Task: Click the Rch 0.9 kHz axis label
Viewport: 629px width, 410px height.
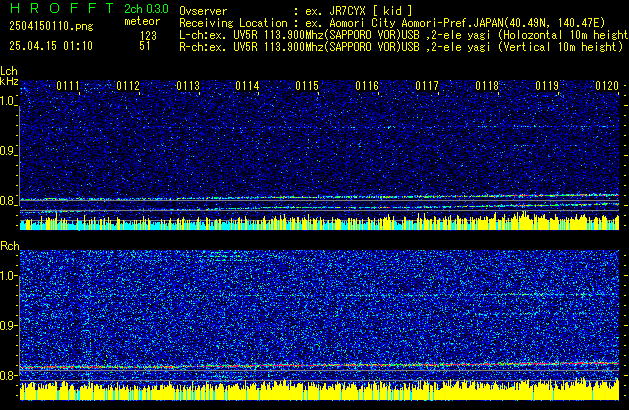Action: pos(8,325)
